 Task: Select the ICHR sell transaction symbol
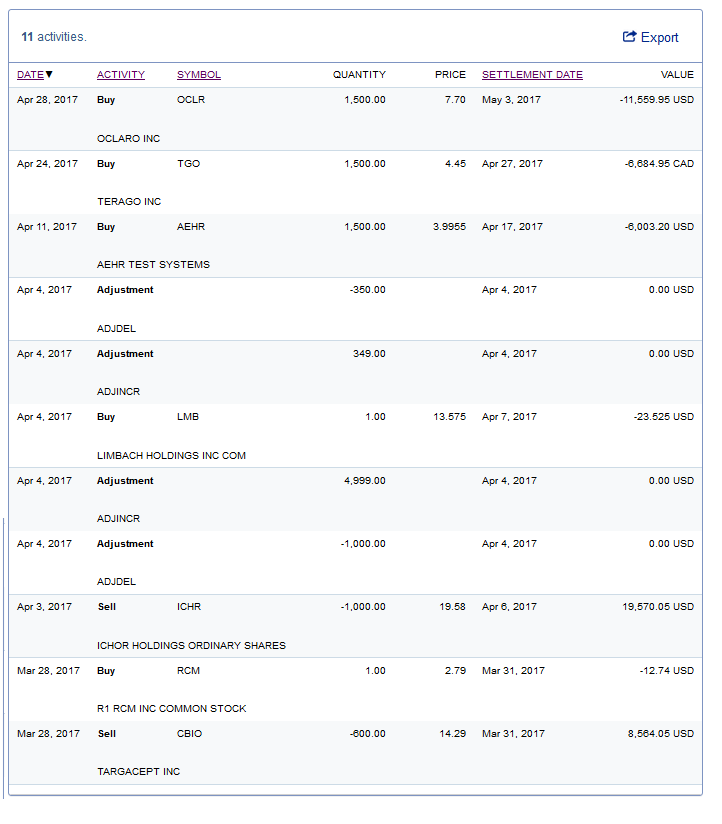[x=190, y=607]
